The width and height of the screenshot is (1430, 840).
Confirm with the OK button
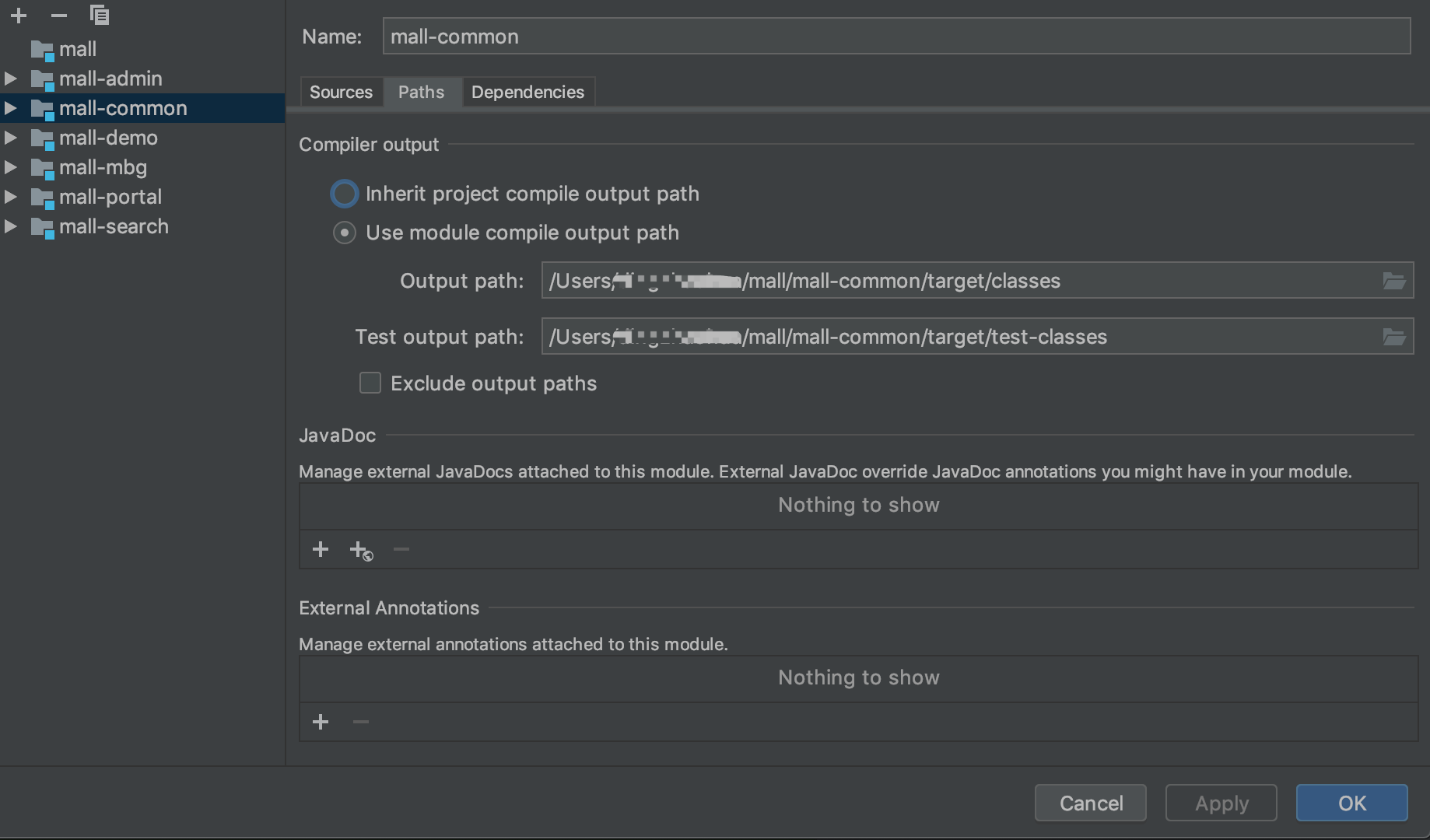tap(1351, 803)
